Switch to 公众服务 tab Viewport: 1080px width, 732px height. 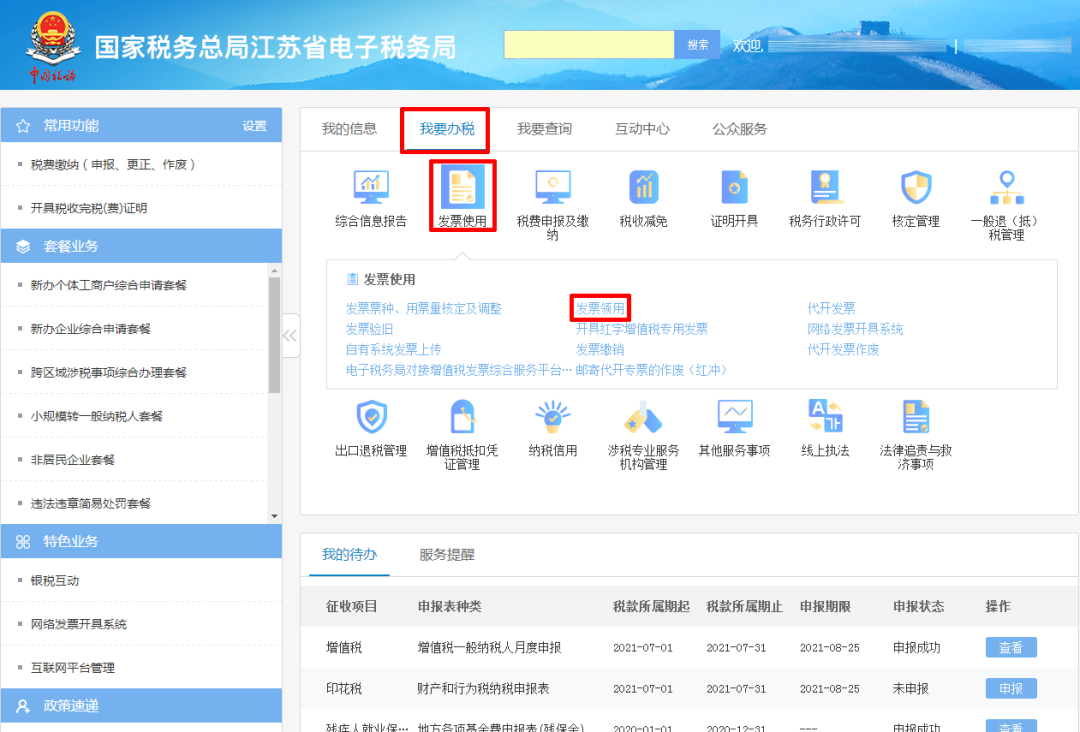click(x=740, y=129)
